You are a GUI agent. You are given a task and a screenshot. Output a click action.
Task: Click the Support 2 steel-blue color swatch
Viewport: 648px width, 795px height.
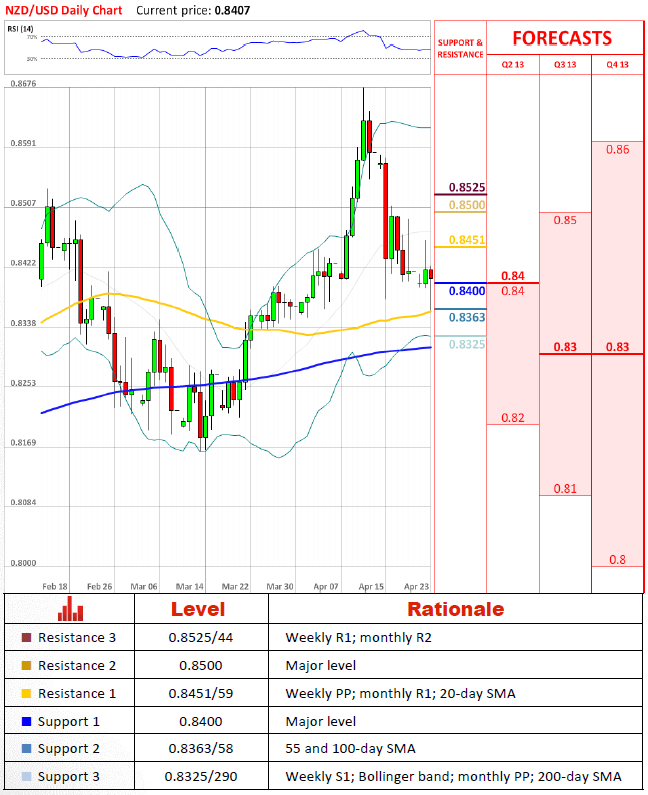tap(26, 748)
